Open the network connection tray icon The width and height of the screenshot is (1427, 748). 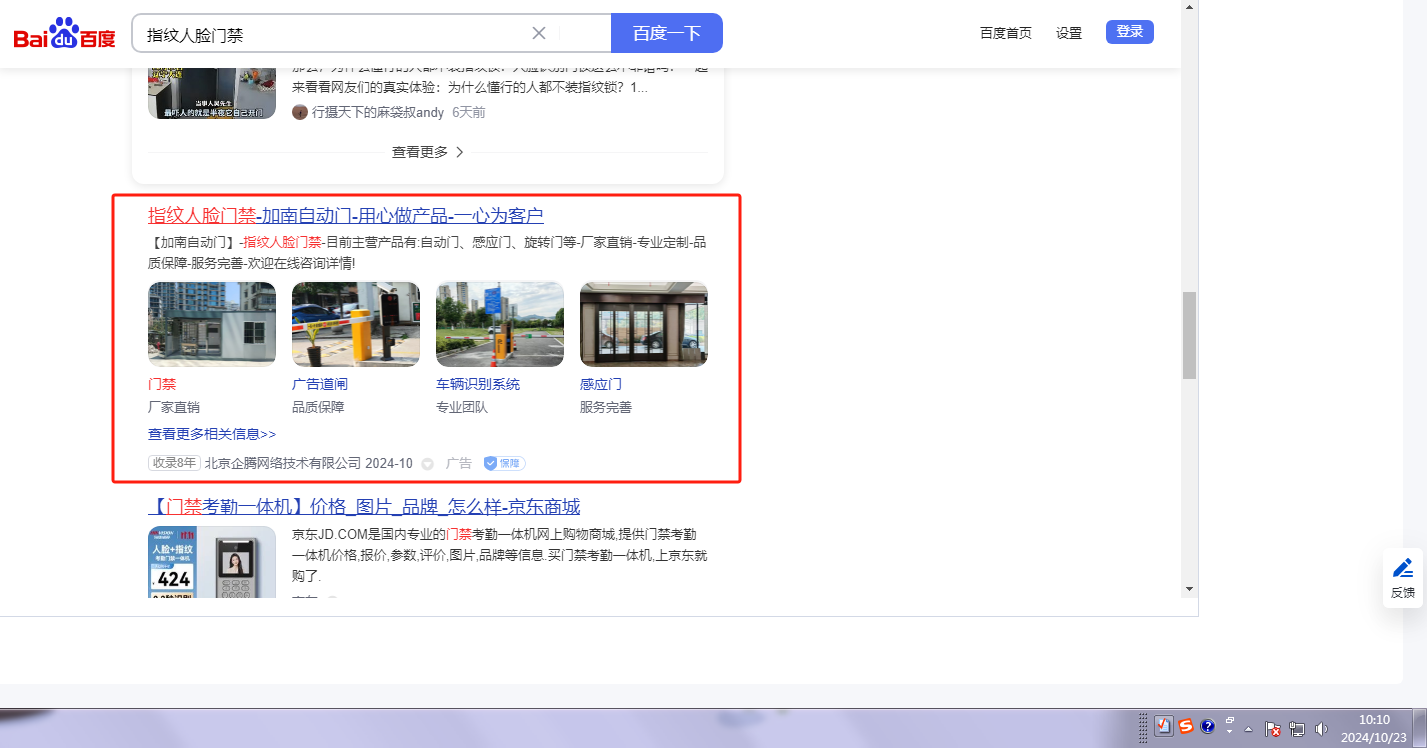click(x=1298, y=728)
